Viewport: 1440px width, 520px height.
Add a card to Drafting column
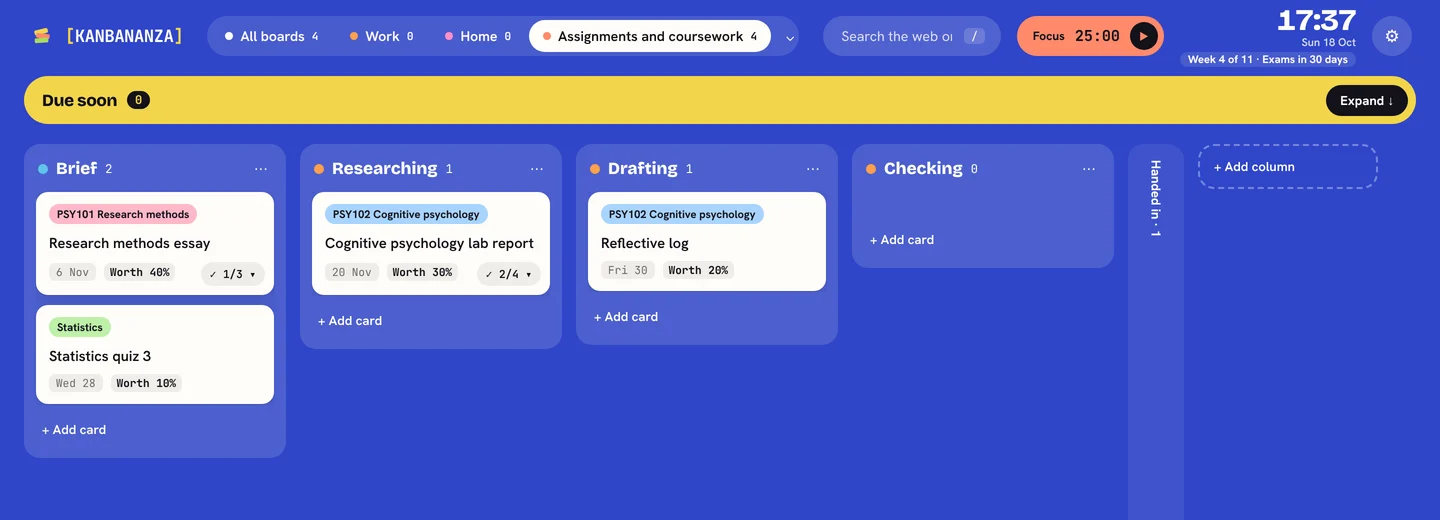[626, 317]
